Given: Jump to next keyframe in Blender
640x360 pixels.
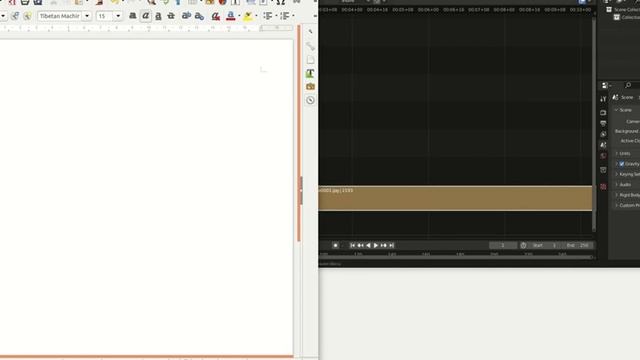Looking at the screenshot, I should pyautogui.click(x=383, y=245).
